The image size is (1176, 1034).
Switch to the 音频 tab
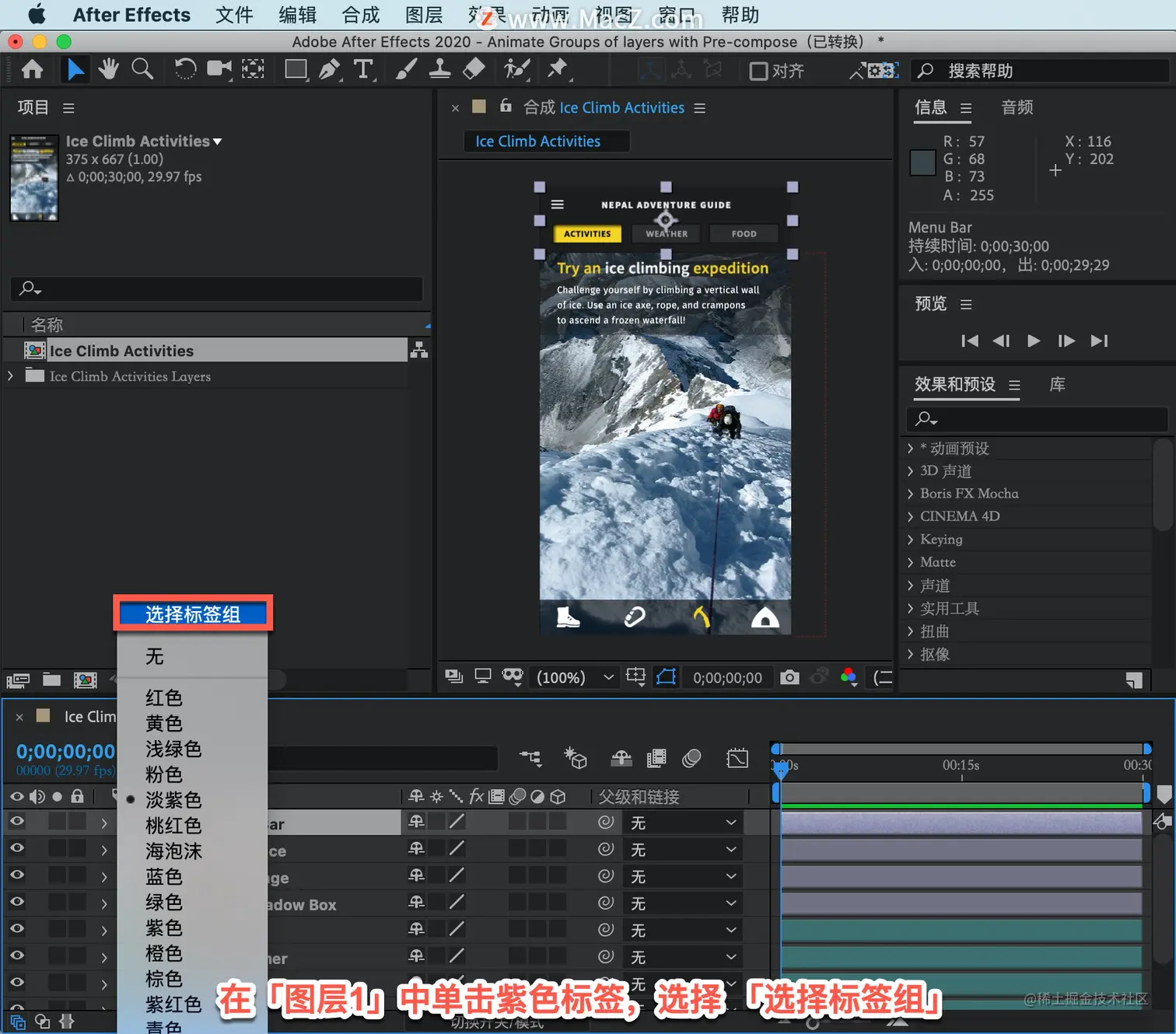point(1017,107)
